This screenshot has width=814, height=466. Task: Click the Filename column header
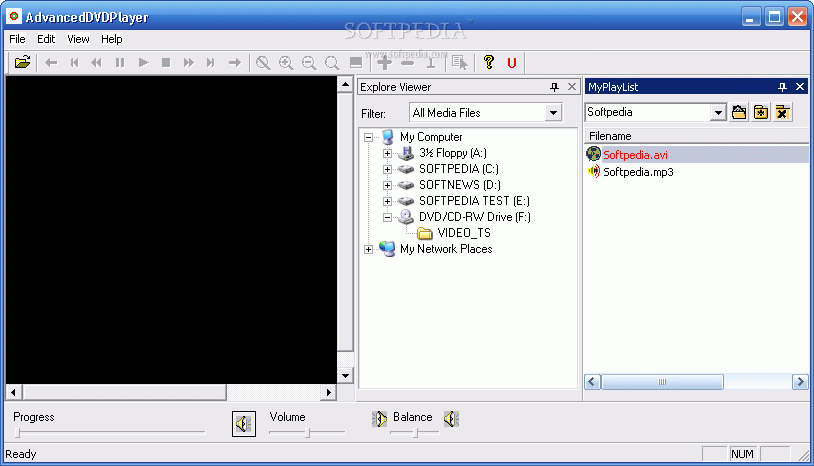[x=696, y=136]
